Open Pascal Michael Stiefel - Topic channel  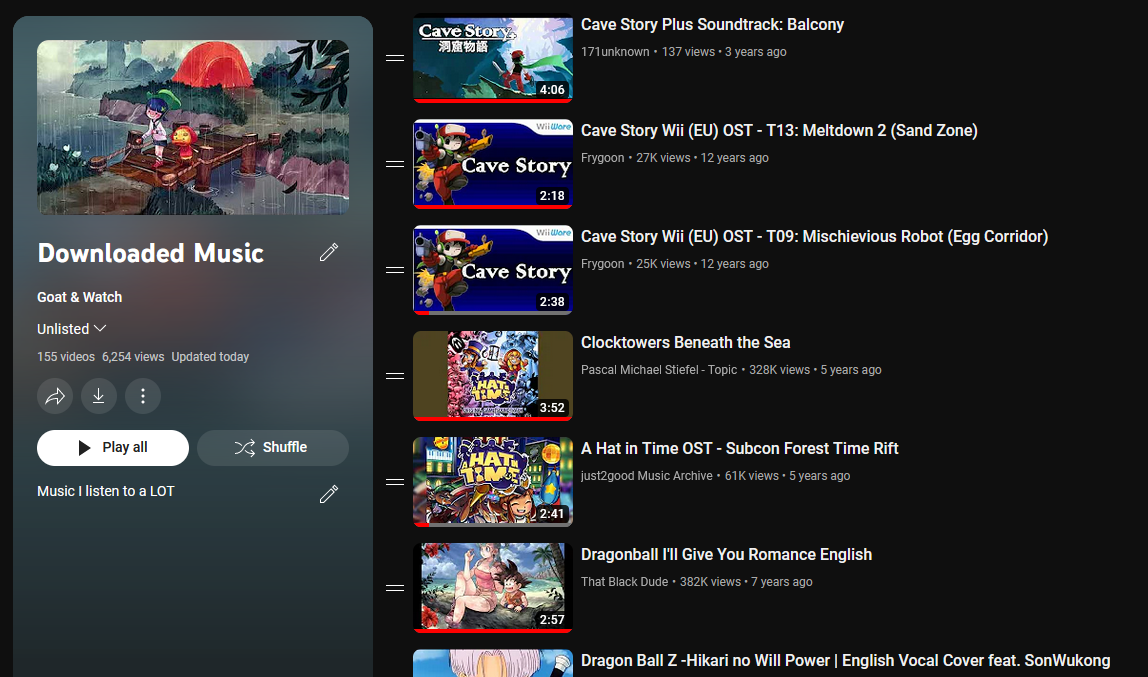click(x=659, y=370)
